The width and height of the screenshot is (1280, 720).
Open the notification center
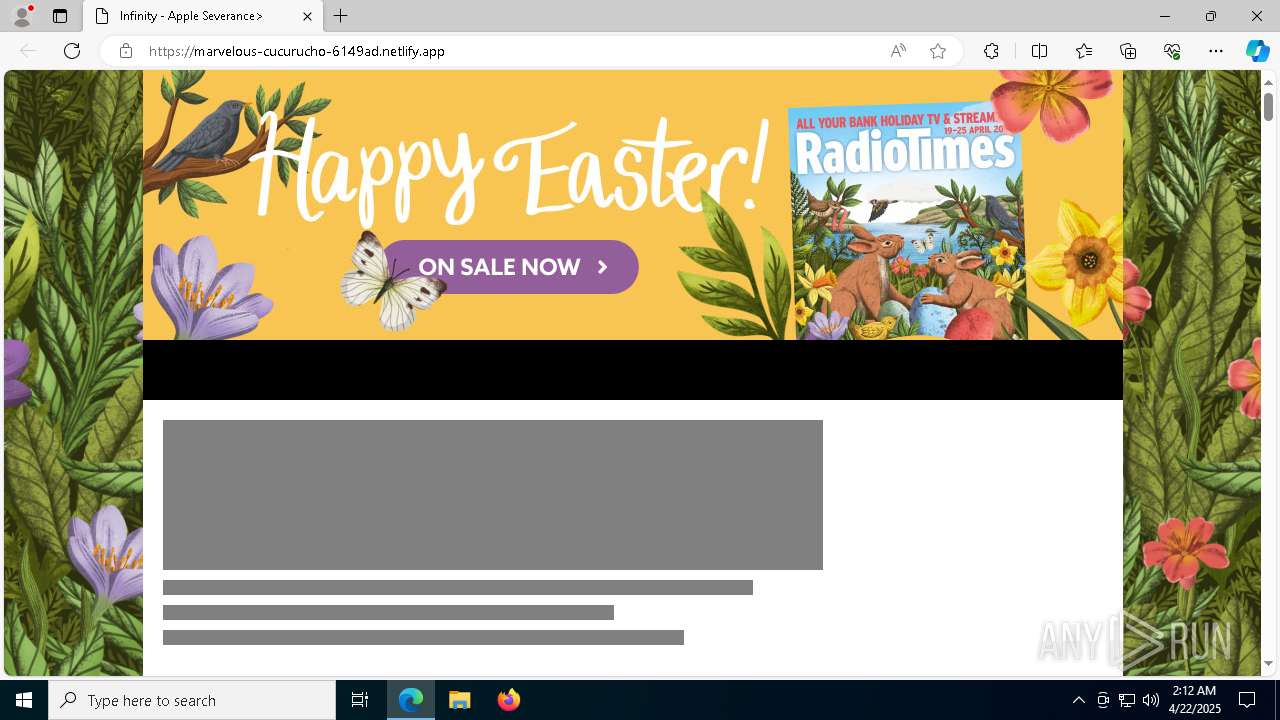1247,700
